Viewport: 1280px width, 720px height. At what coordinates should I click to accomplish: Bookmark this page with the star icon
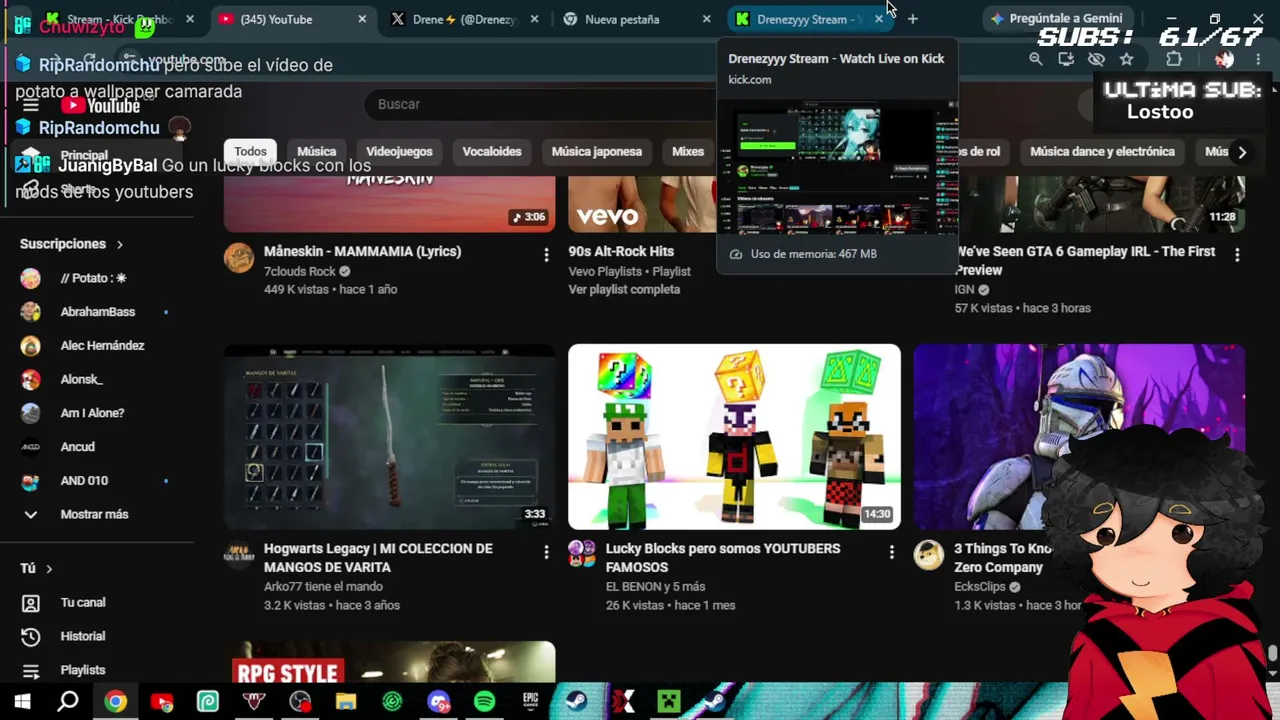[x=1126, y=59]
